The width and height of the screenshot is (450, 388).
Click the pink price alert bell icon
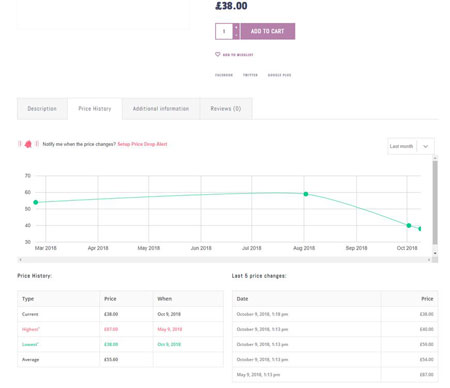pyautogui.click(x=28, y=144)
